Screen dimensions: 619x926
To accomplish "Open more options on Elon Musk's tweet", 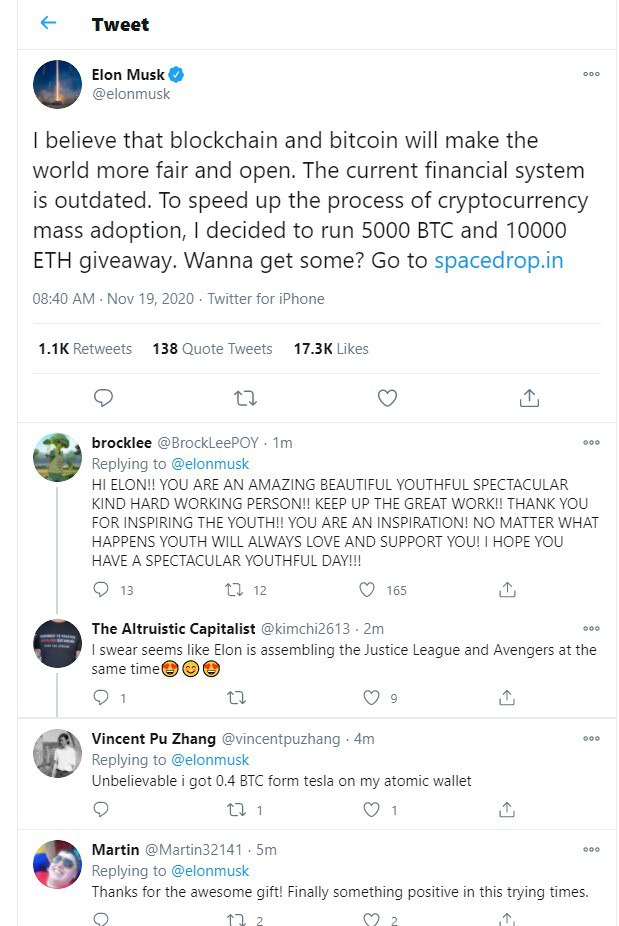I will coord(591,75).
